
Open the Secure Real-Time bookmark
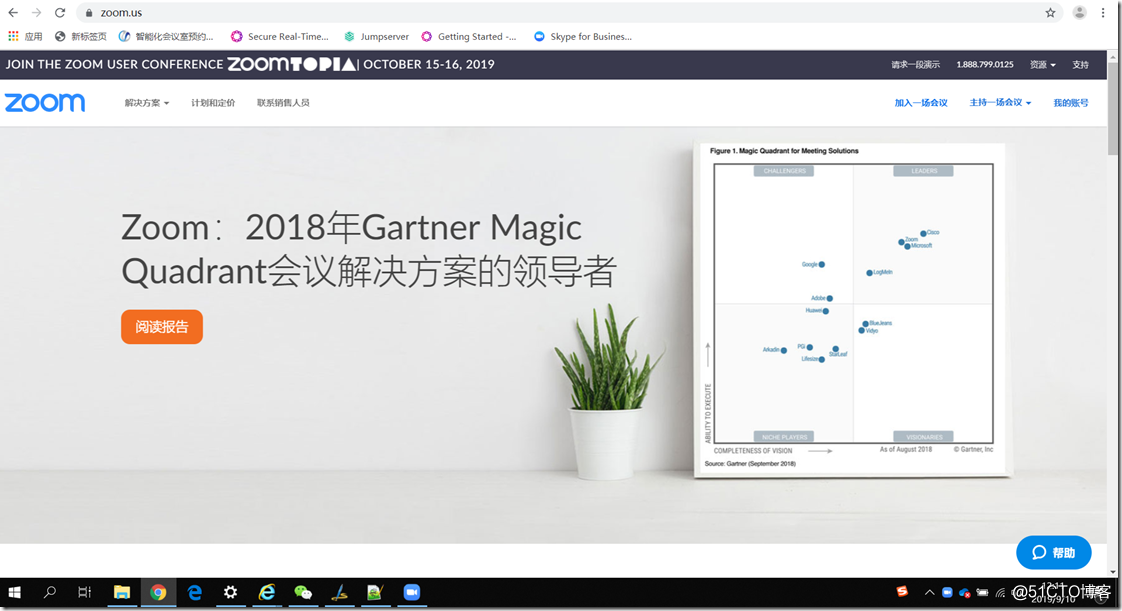[280, 36]
